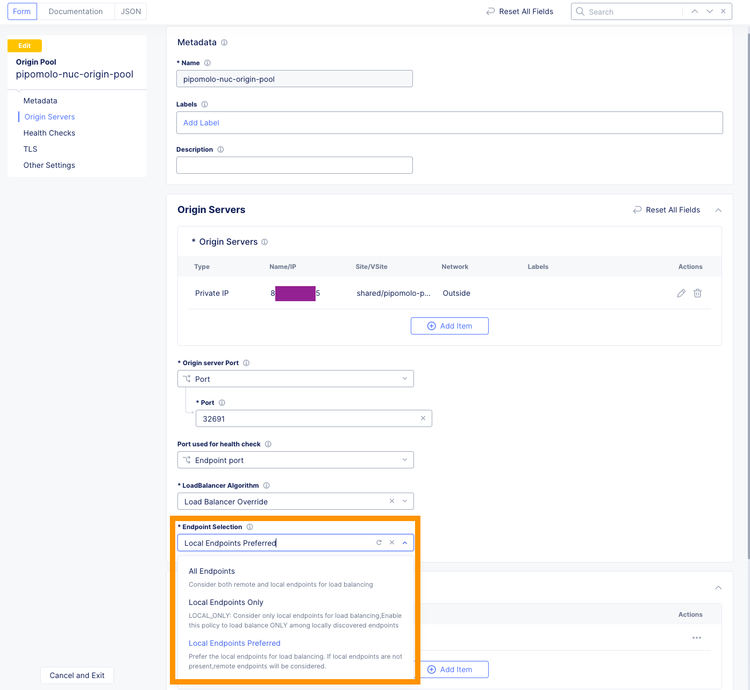750x690 pixels.
Task: Click Cancel and Exit button
Action: [x=77, y=675]
